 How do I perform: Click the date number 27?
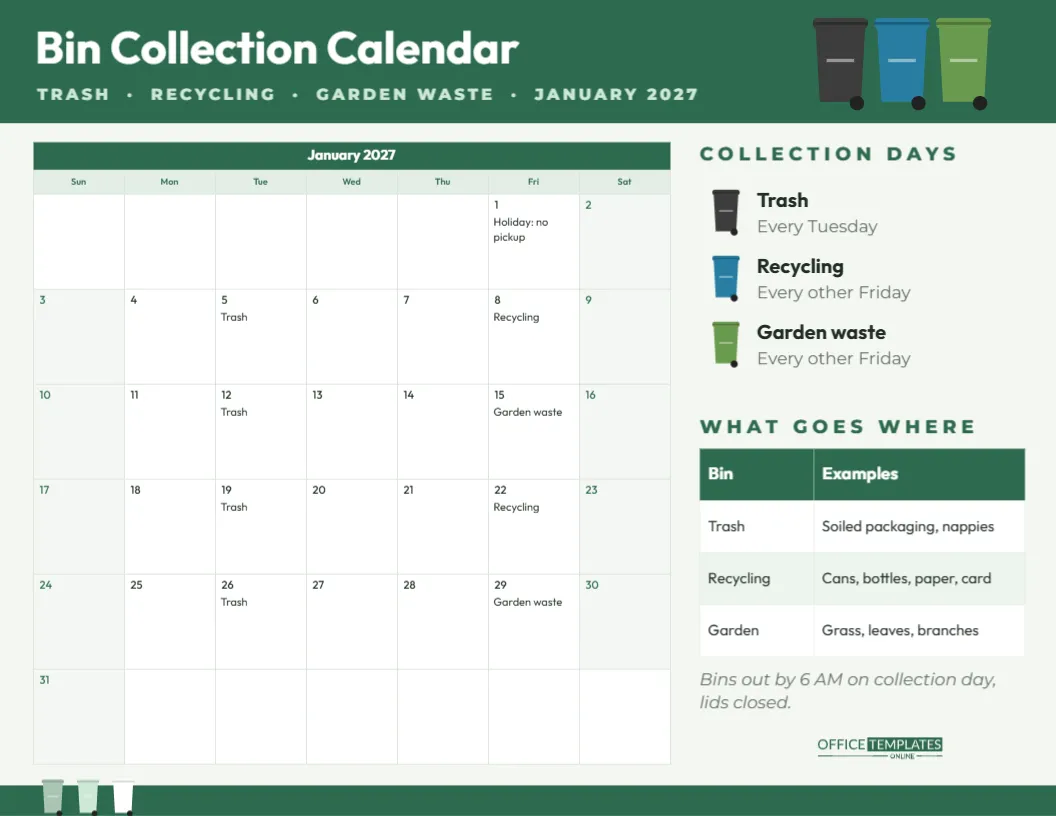[x=318, y=585]
